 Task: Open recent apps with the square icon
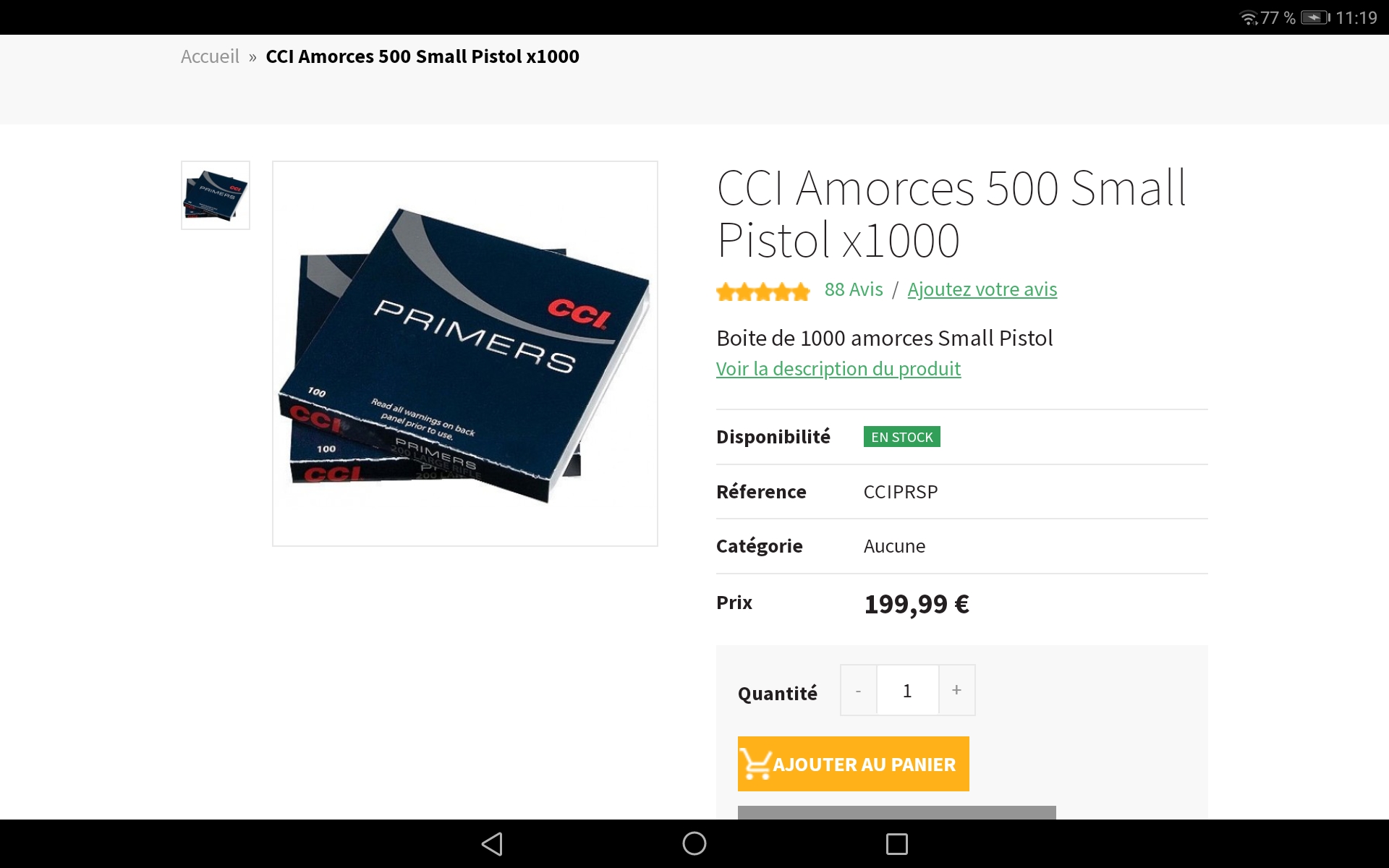[897, 843]
